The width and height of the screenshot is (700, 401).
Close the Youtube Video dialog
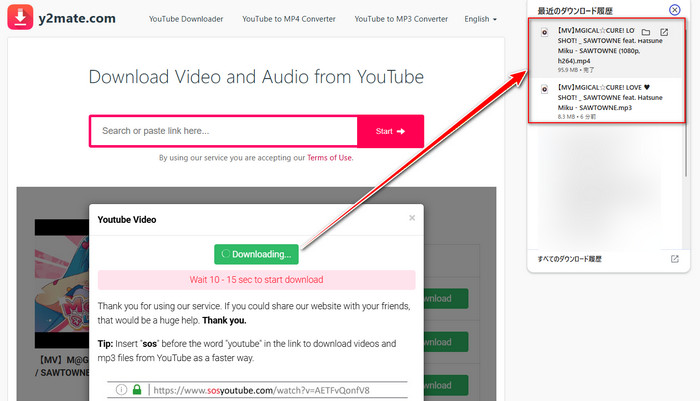point(412,218)
